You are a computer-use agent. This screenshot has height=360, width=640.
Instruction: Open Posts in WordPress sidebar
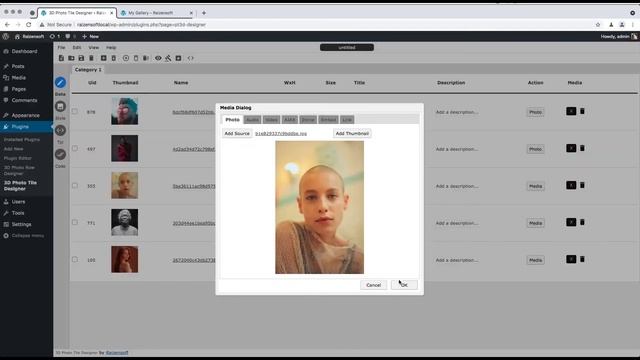(x=18, y=66)
